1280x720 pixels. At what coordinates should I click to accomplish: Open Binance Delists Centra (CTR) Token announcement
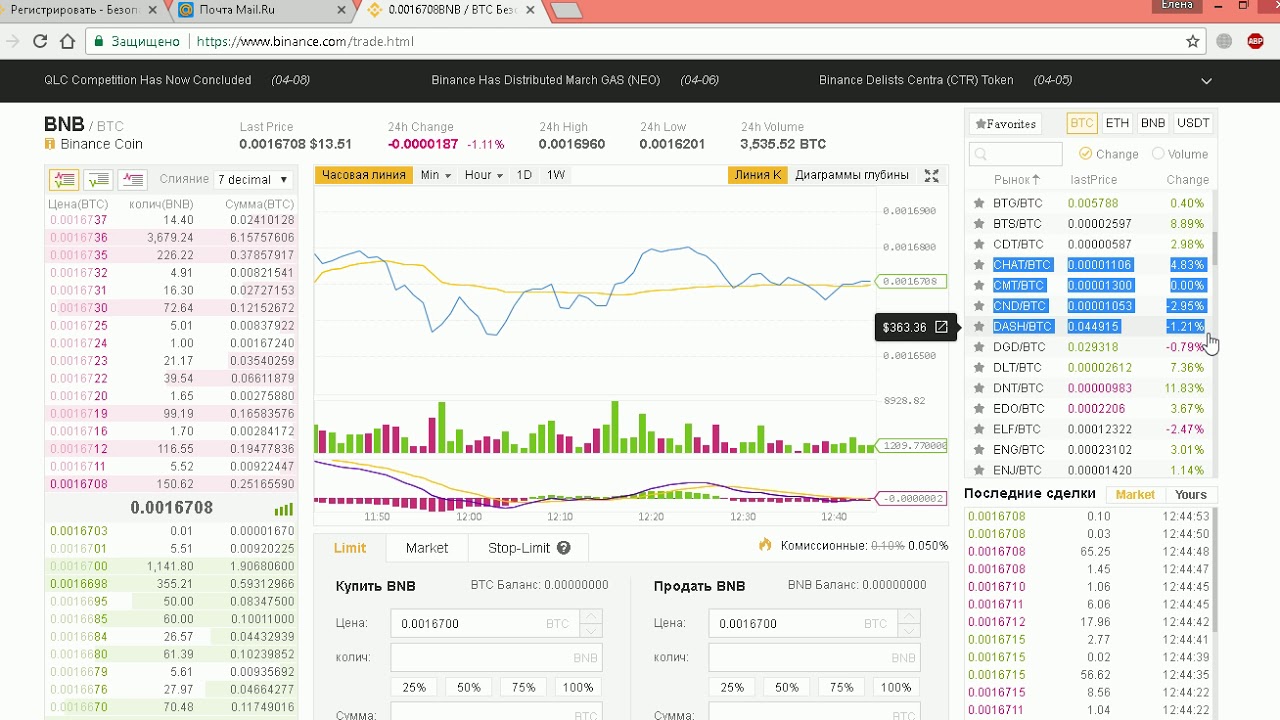916,80
